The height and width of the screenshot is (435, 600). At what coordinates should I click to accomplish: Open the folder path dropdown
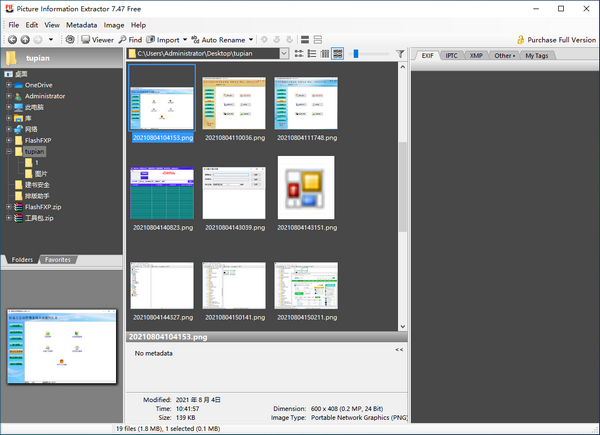coord(284,53)
